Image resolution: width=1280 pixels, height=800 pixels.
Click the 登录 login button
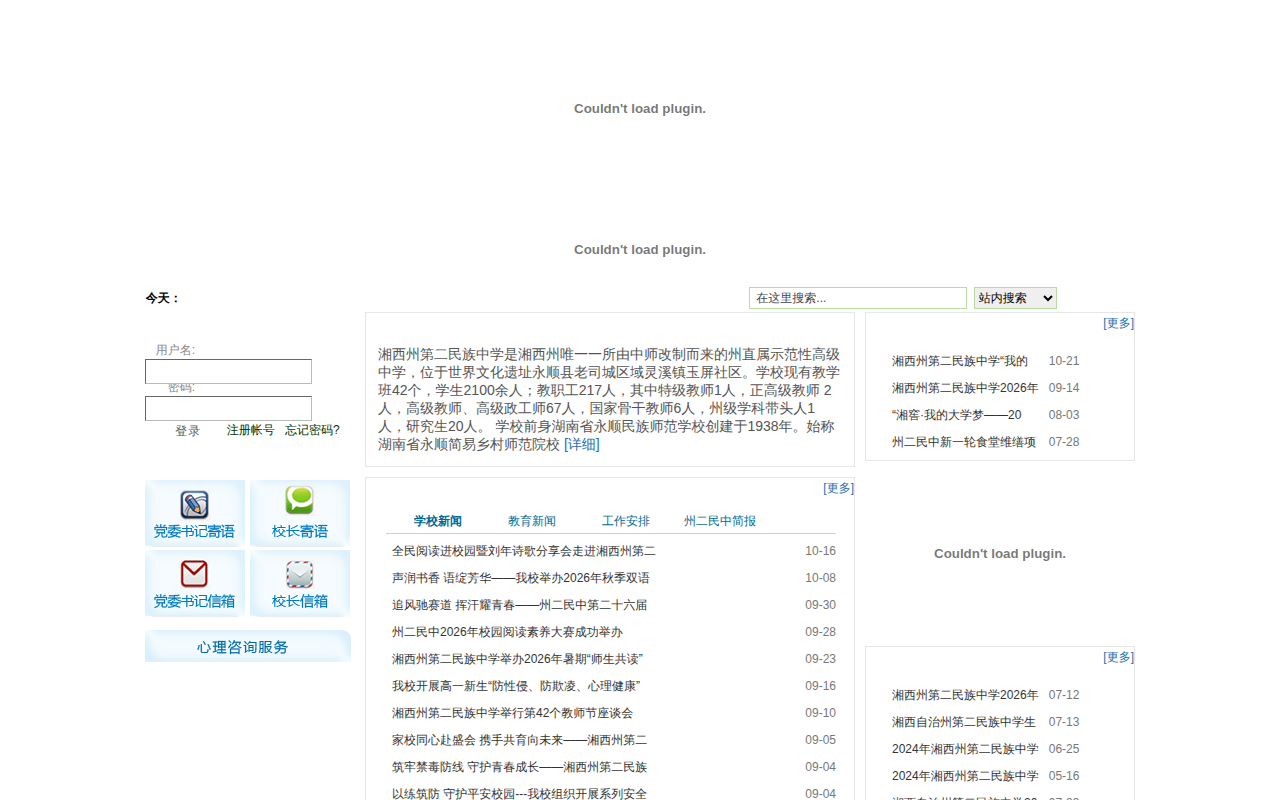click(x=188, y=431)
